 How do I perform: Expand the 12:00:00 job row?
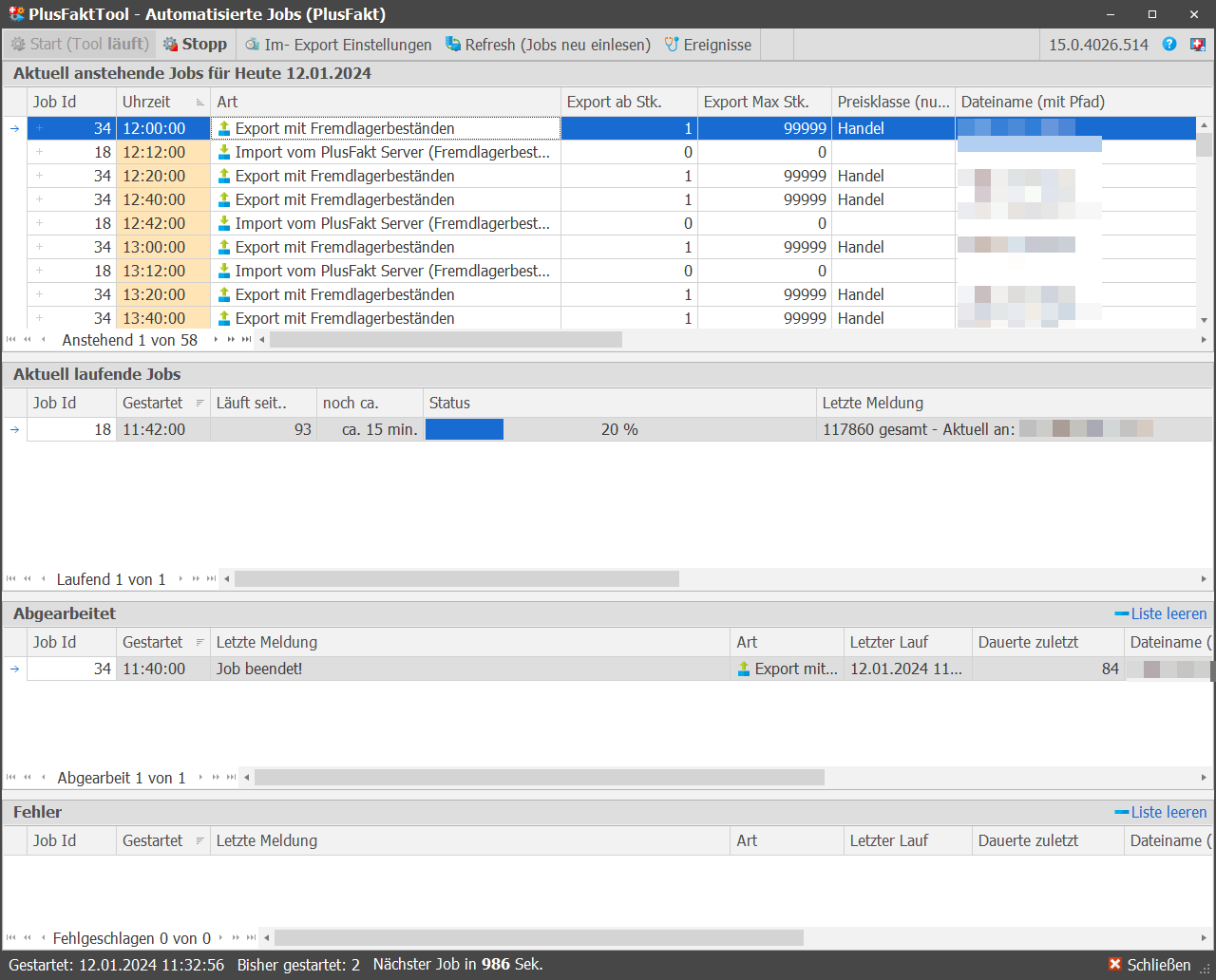click(x=39, y=128)
